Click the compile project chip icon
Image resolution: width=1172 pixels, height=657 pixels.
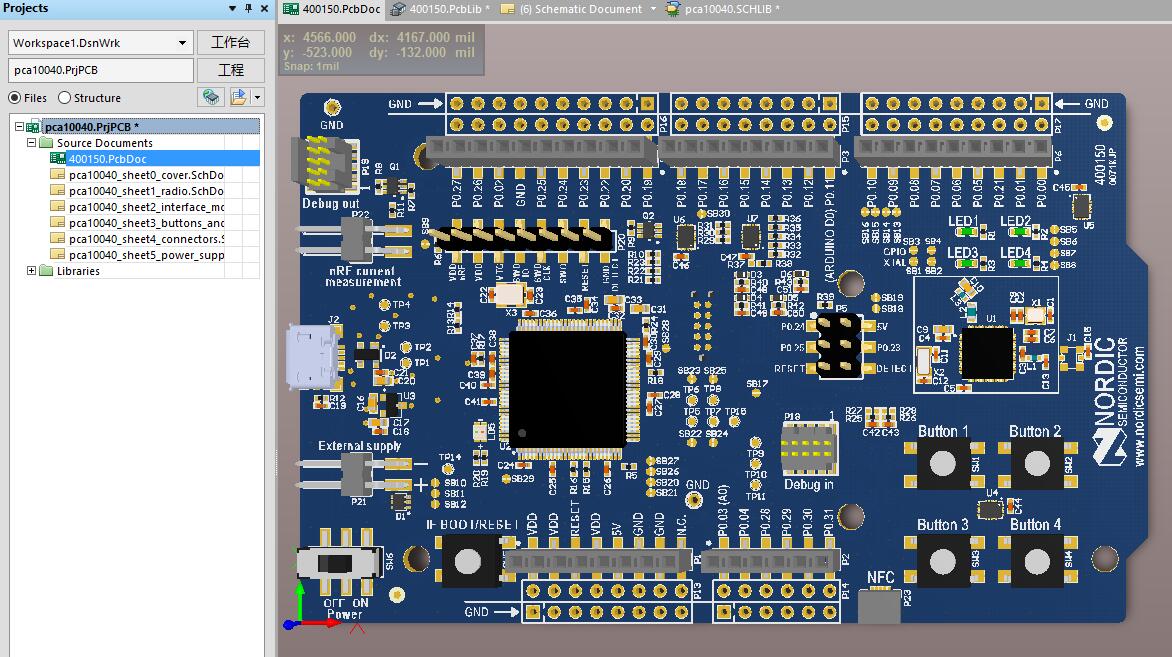(210, 97)
